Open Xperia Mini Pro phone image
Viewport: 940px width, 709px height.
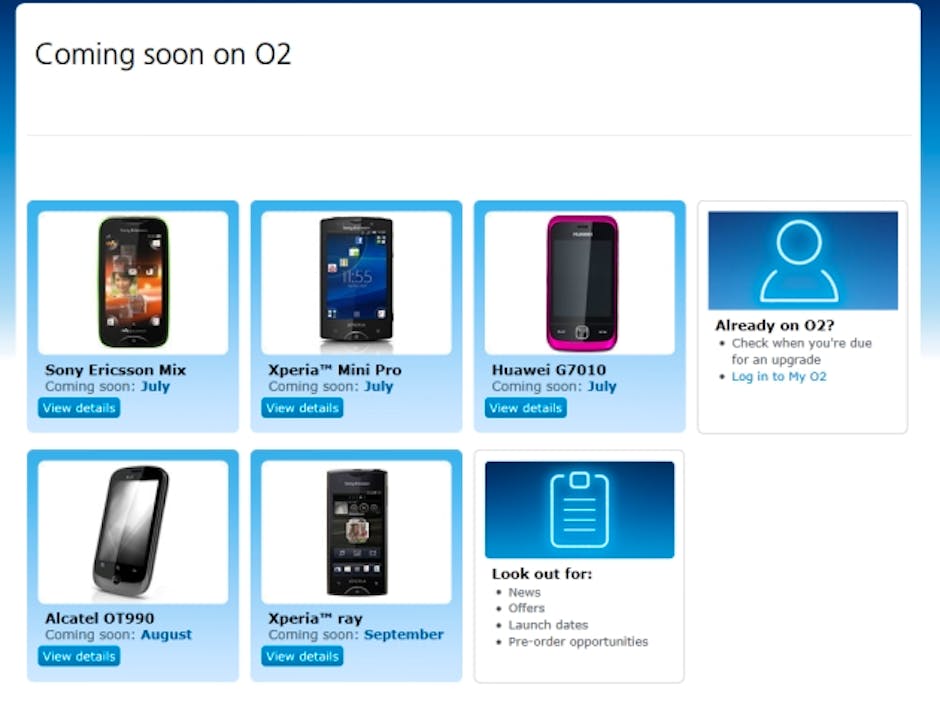[x=357, y=284]
